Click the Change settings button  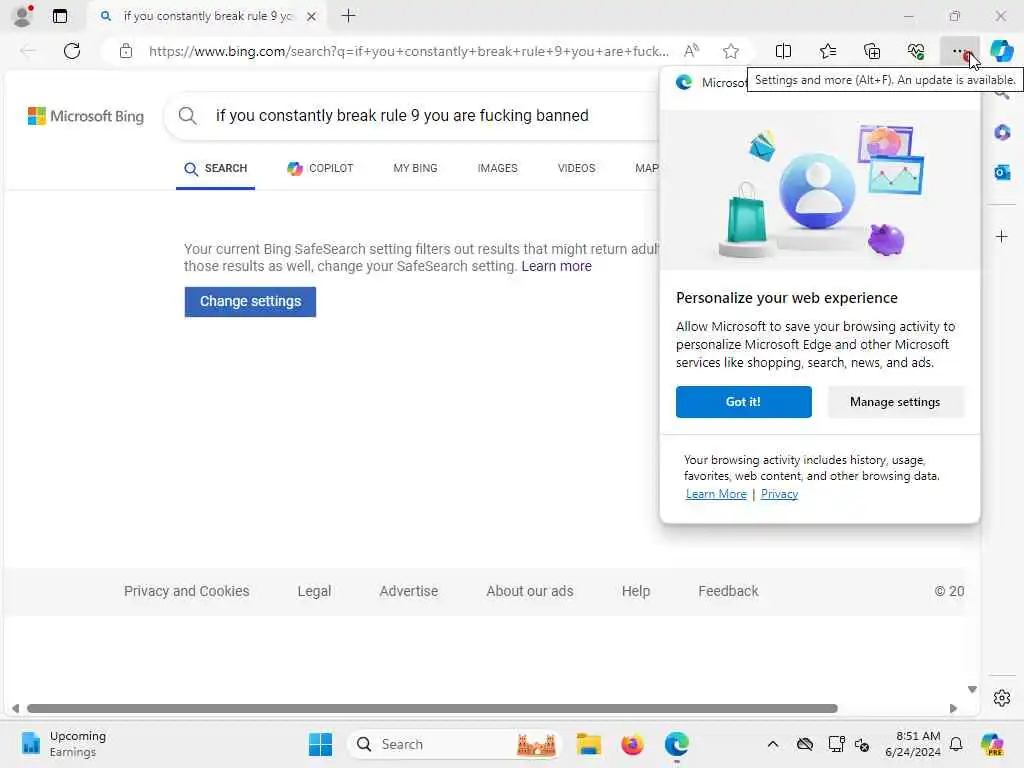pos(250,302)
